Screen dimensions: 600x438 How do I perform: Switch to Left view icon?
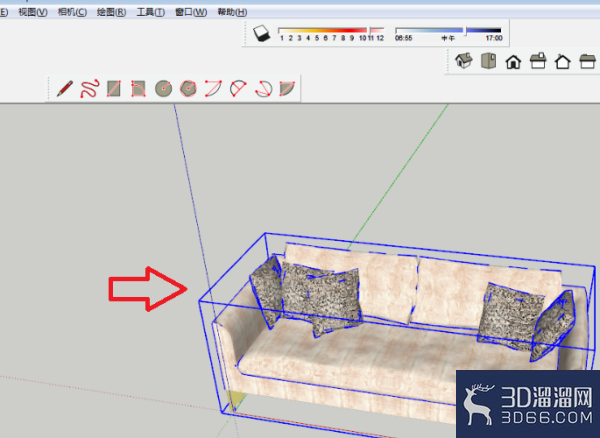(587, 61)
